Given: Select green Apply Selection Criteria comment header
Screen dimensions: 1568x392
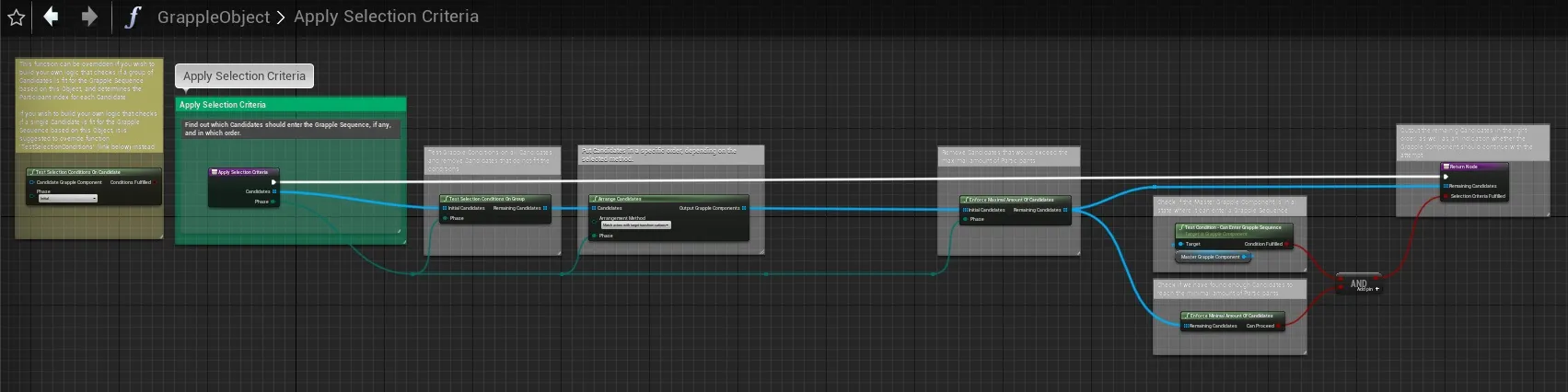Looking at the screenshot, I should (x=291, y=105).
